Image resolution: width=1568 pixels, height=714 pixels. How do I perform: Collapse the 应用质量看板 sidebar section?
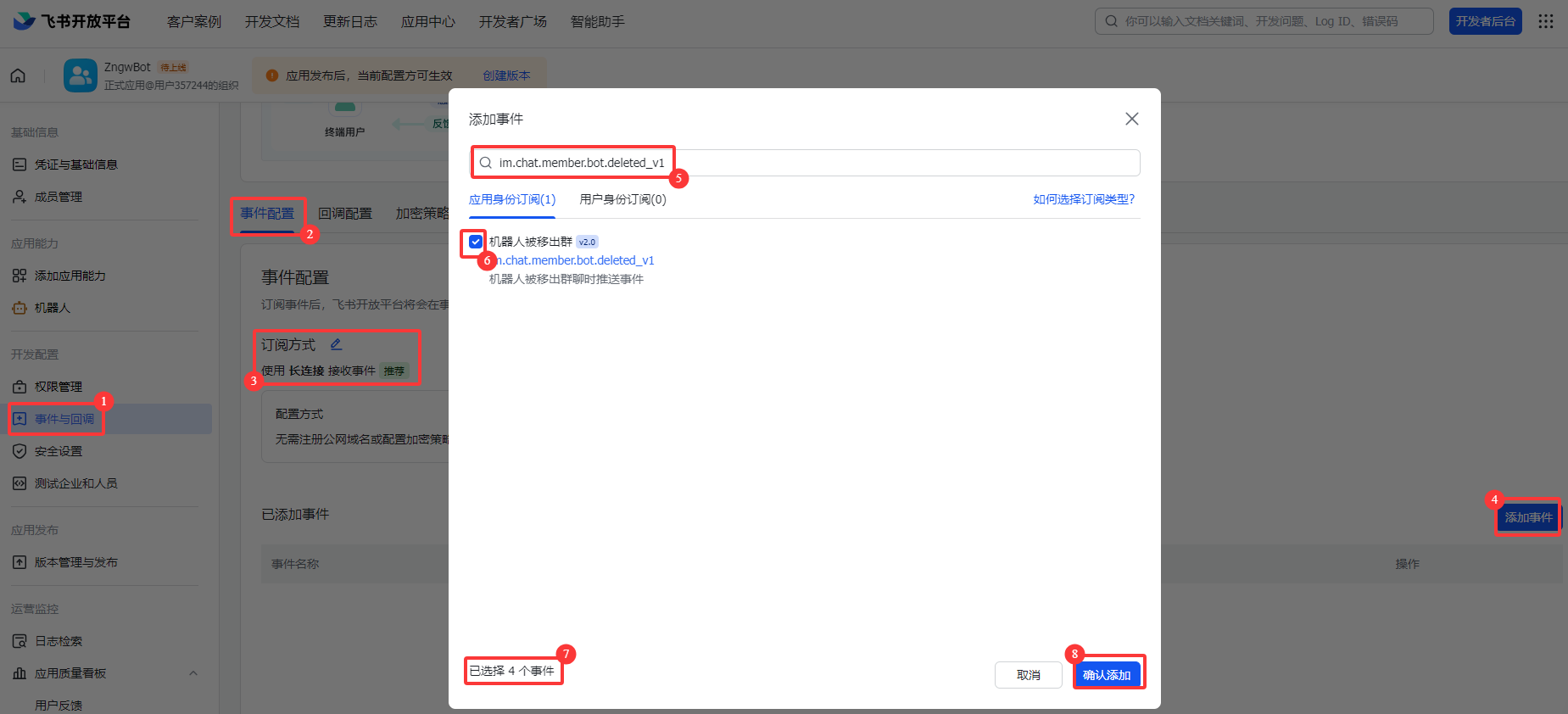tap(193, 673)
